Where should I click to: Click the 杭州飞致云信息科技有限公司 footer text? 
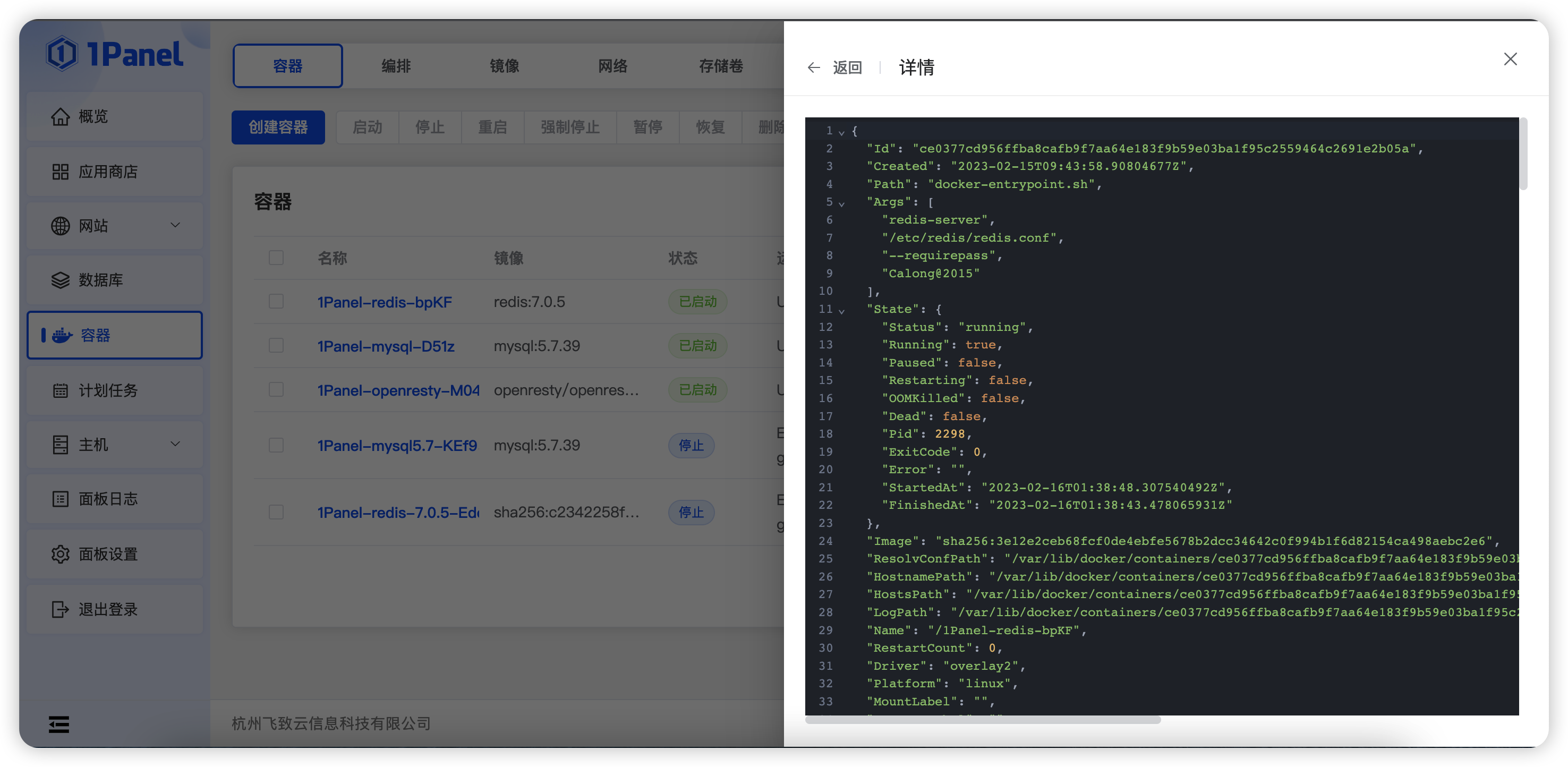click(x=331, y=723)
